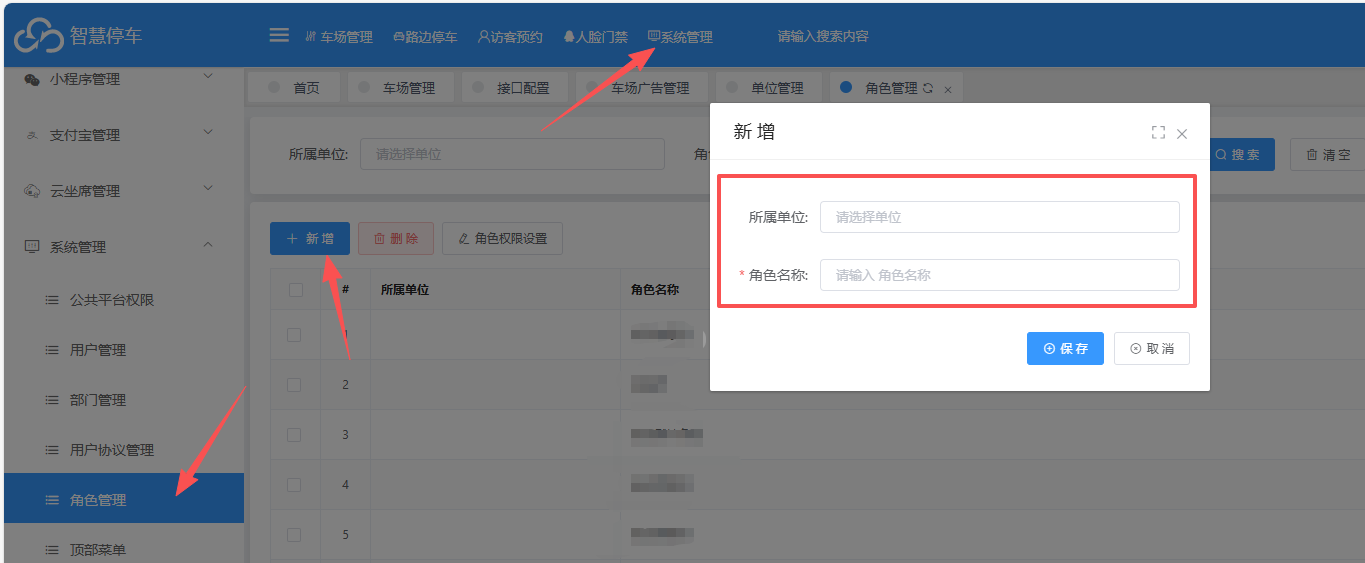Open 所属单位 filter dropdown on page
This screenshot has width=1365, height=563.
512,154
